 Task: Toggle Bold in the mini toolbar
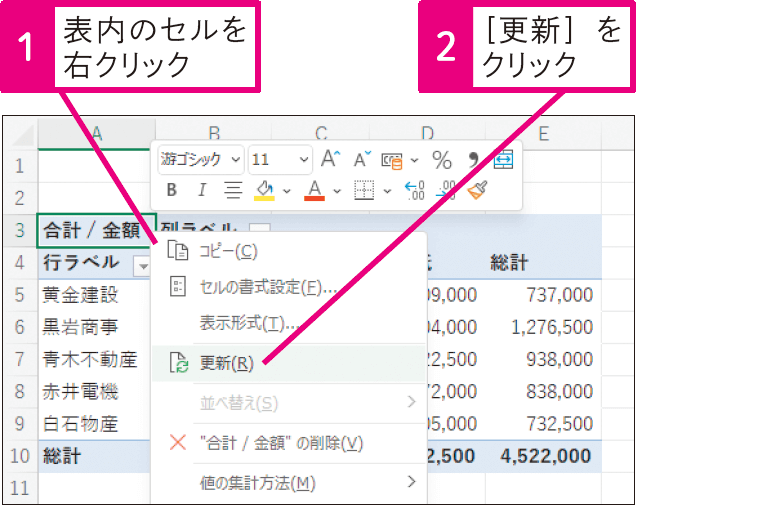click(x=171, y=190)
